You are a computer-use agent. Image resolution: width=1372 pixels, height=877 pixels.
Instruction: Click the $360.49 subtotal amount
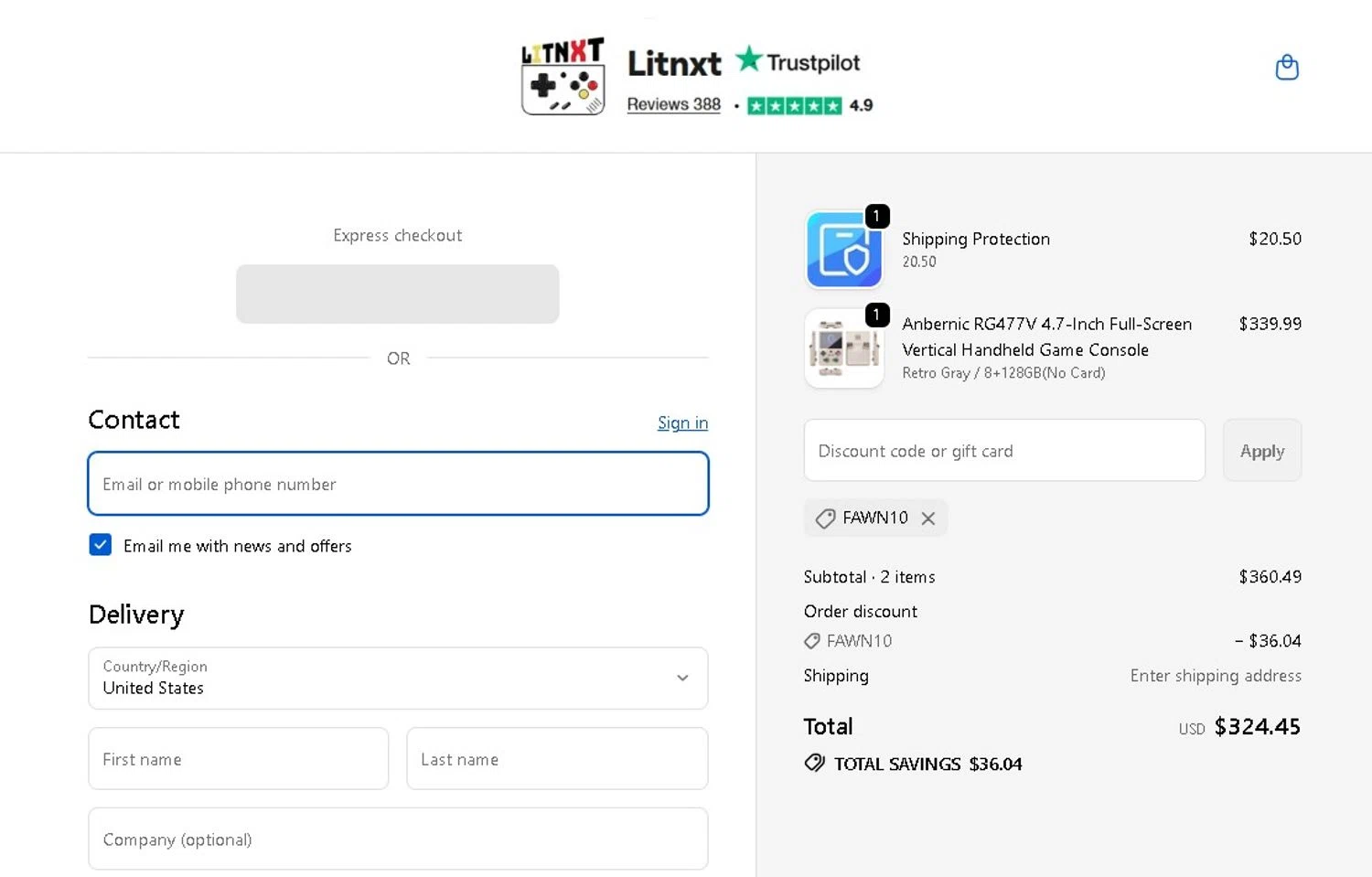point(1270,577)
